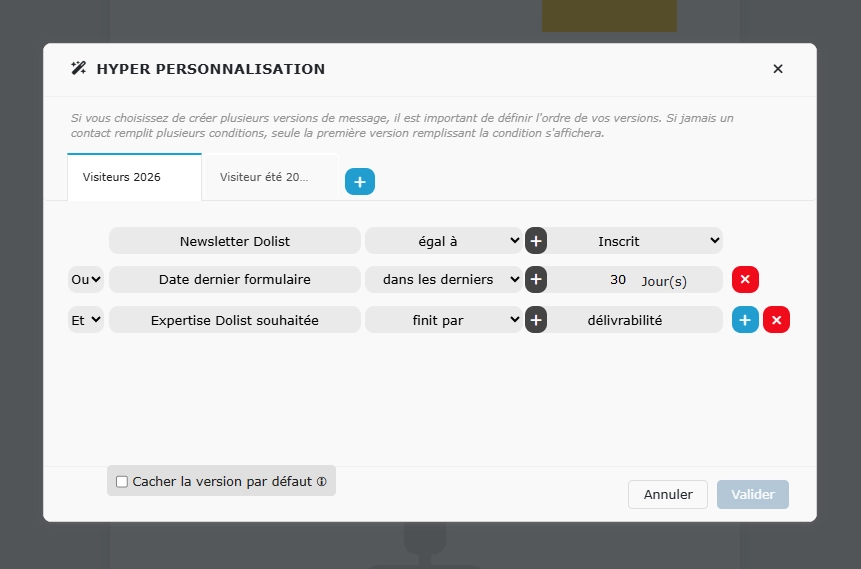Open the 'finit par' operator dropdown
This screenshot has height=569, width=861.
pos(444,320)
